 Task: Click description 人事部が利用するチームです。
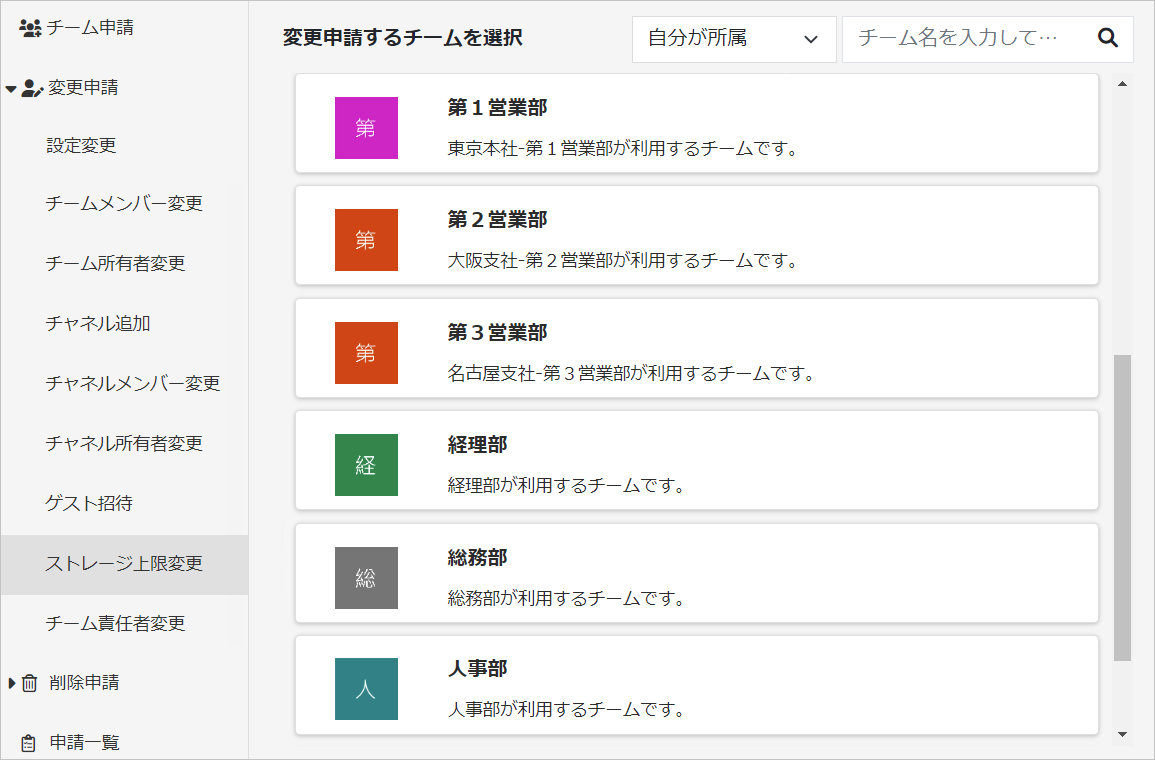tap(567, 710)
